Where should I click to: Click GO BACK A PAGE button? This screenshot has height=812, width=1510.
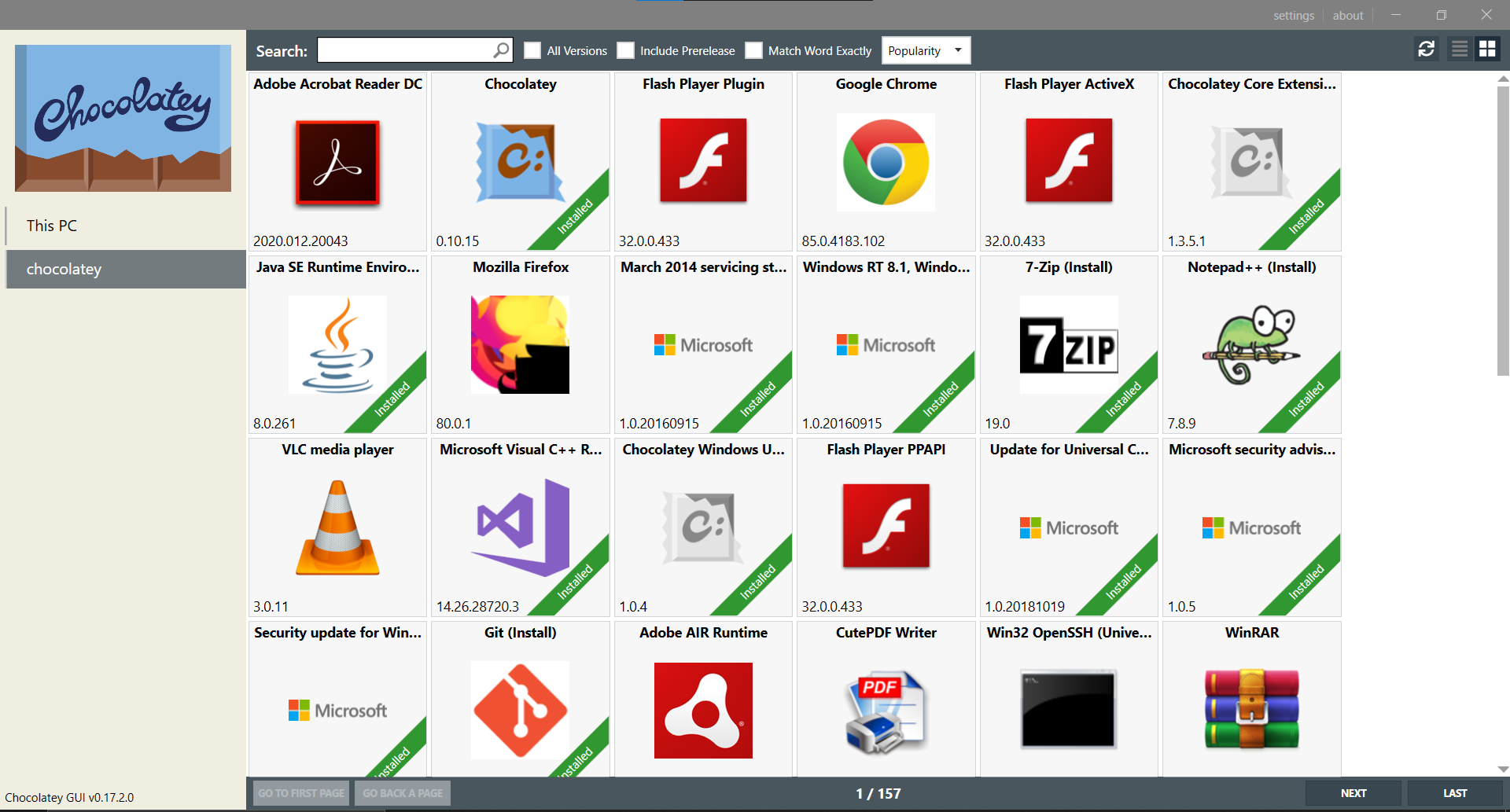[x=403, y=793]
